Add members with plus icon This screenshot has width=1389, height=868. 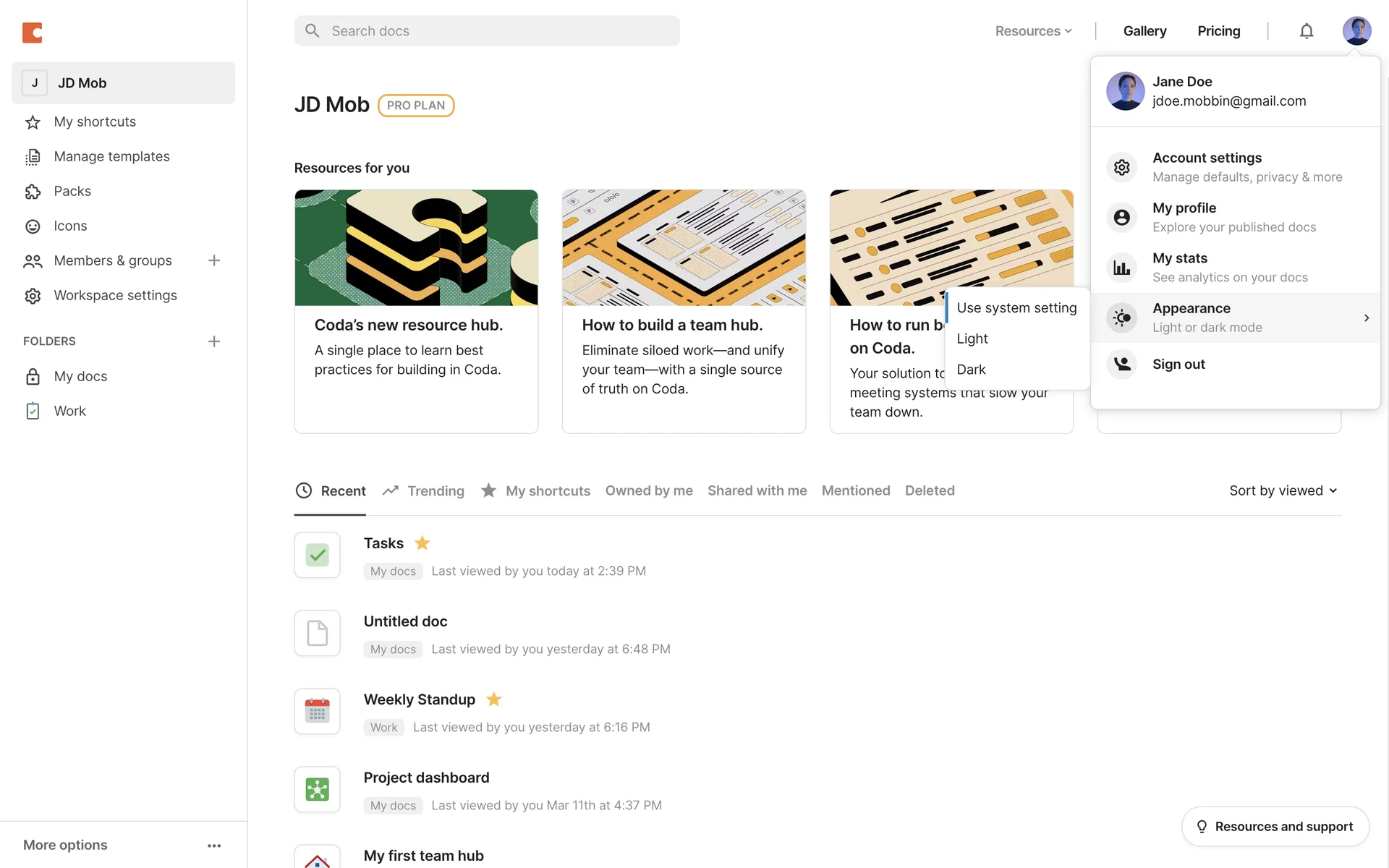coord(214,260)
